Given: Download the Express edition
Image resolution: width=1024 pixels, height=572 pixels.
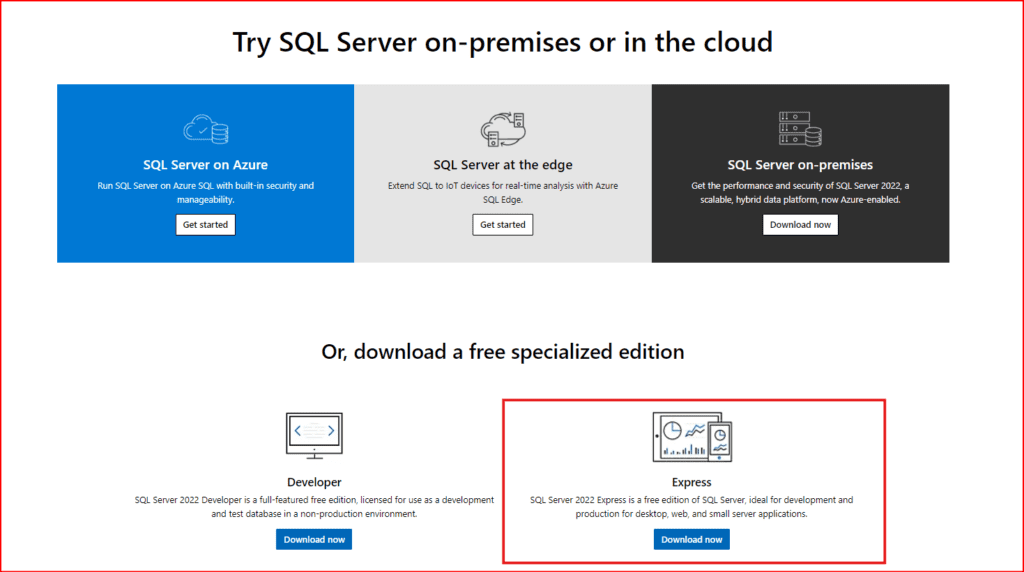Looking at the screenshot, I should (x=692, y=540).
